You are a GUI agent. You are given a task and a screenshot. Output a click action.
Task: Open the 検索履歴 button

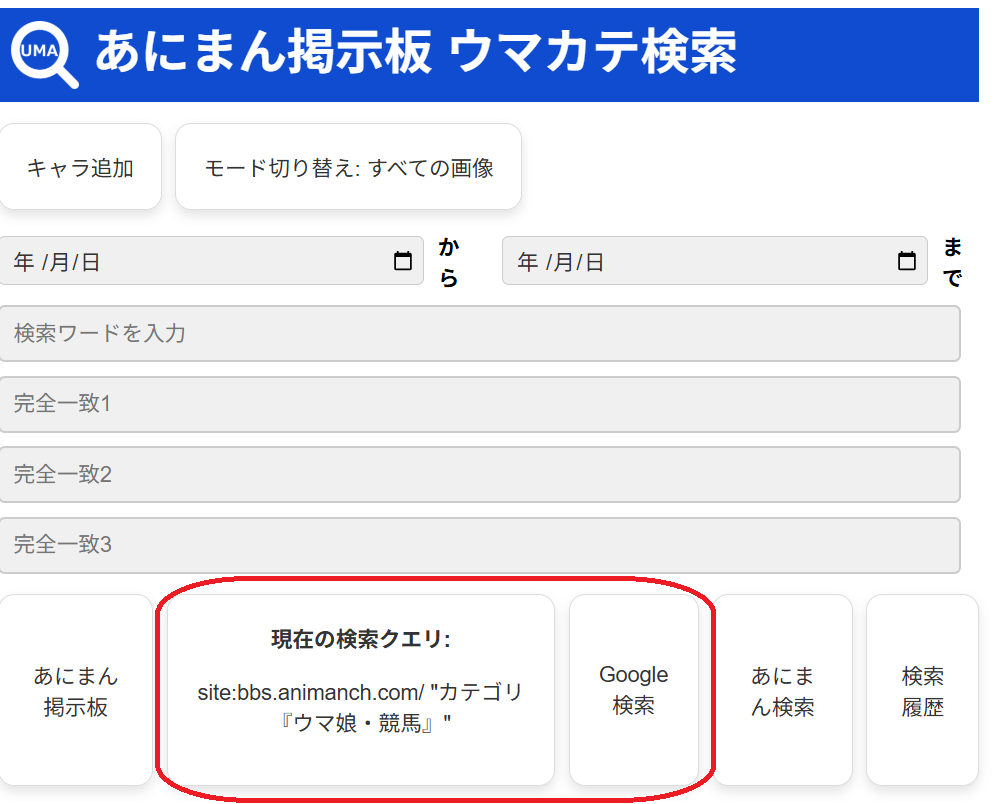coord(922,690)
